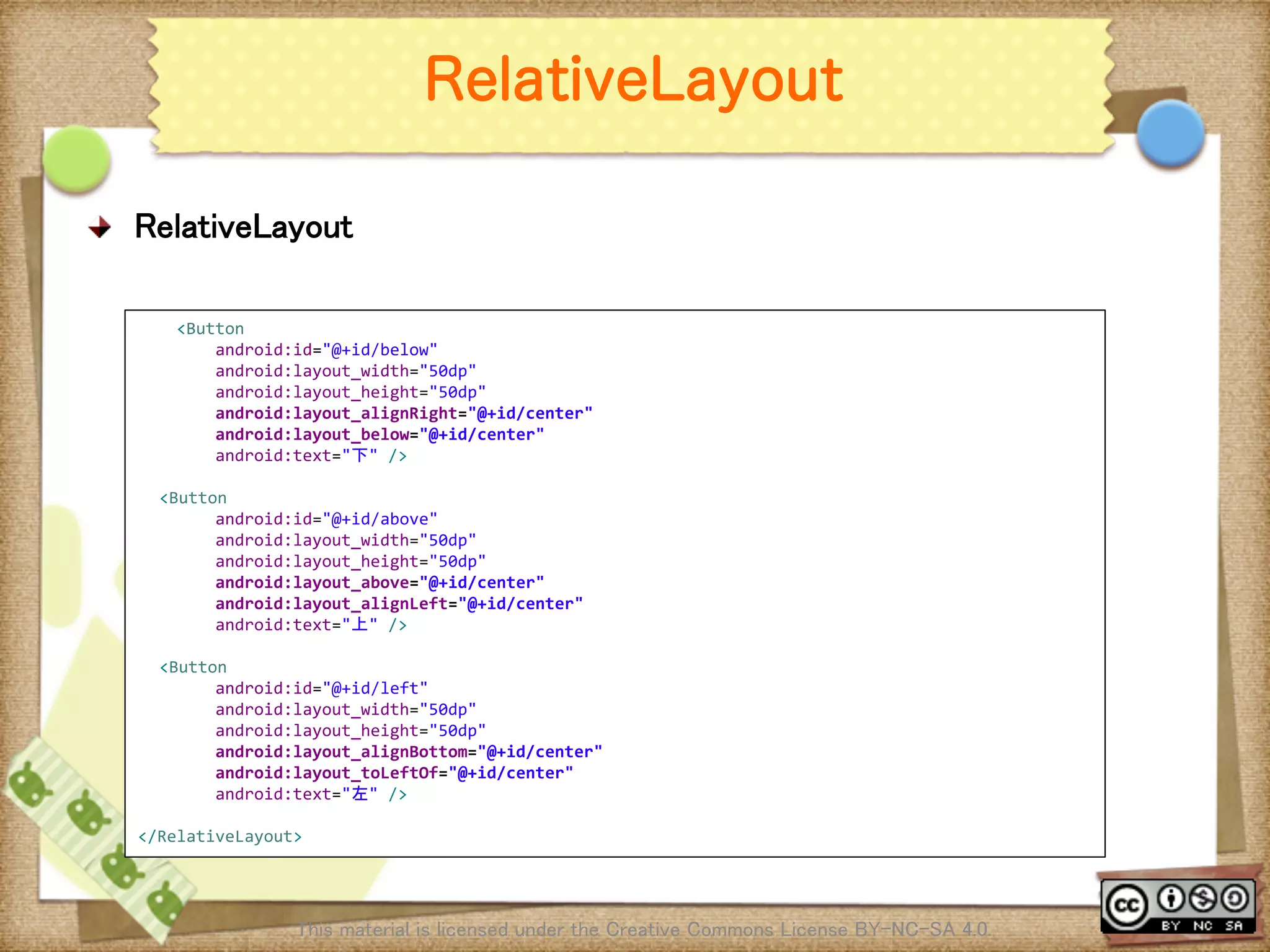The height and width of the screenshot is (952, 1270).
Task: Click the layout_below="@+id/center" line
Action: (x=380, y=434)
